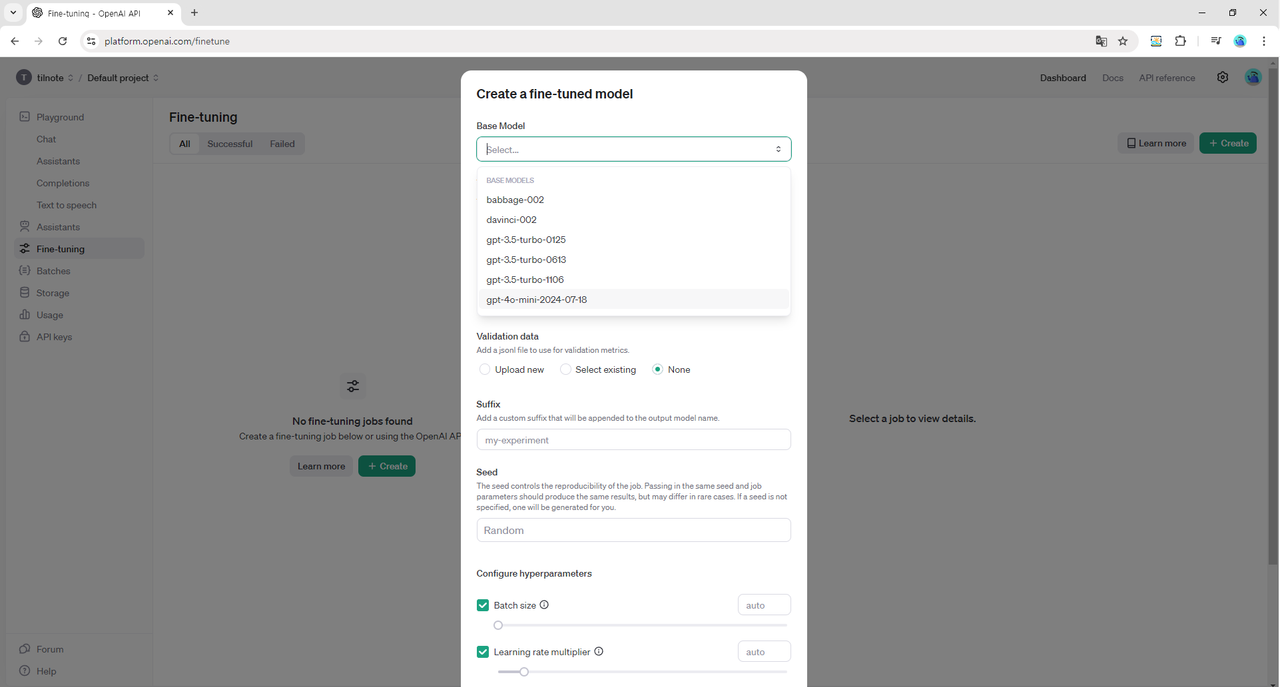
Task: Open the Docs menu item
Action: 1112,78
